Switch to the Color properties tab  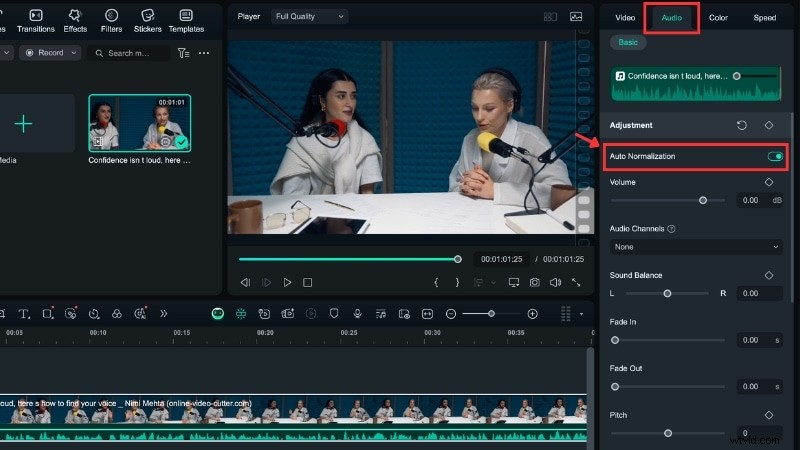[x=718, y=18]
